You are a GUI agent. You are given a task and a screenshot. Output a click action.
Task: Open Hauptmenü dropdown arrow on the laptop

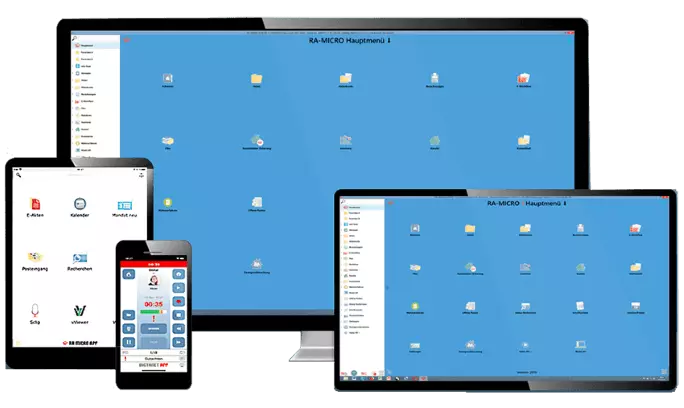pos(565,203)
